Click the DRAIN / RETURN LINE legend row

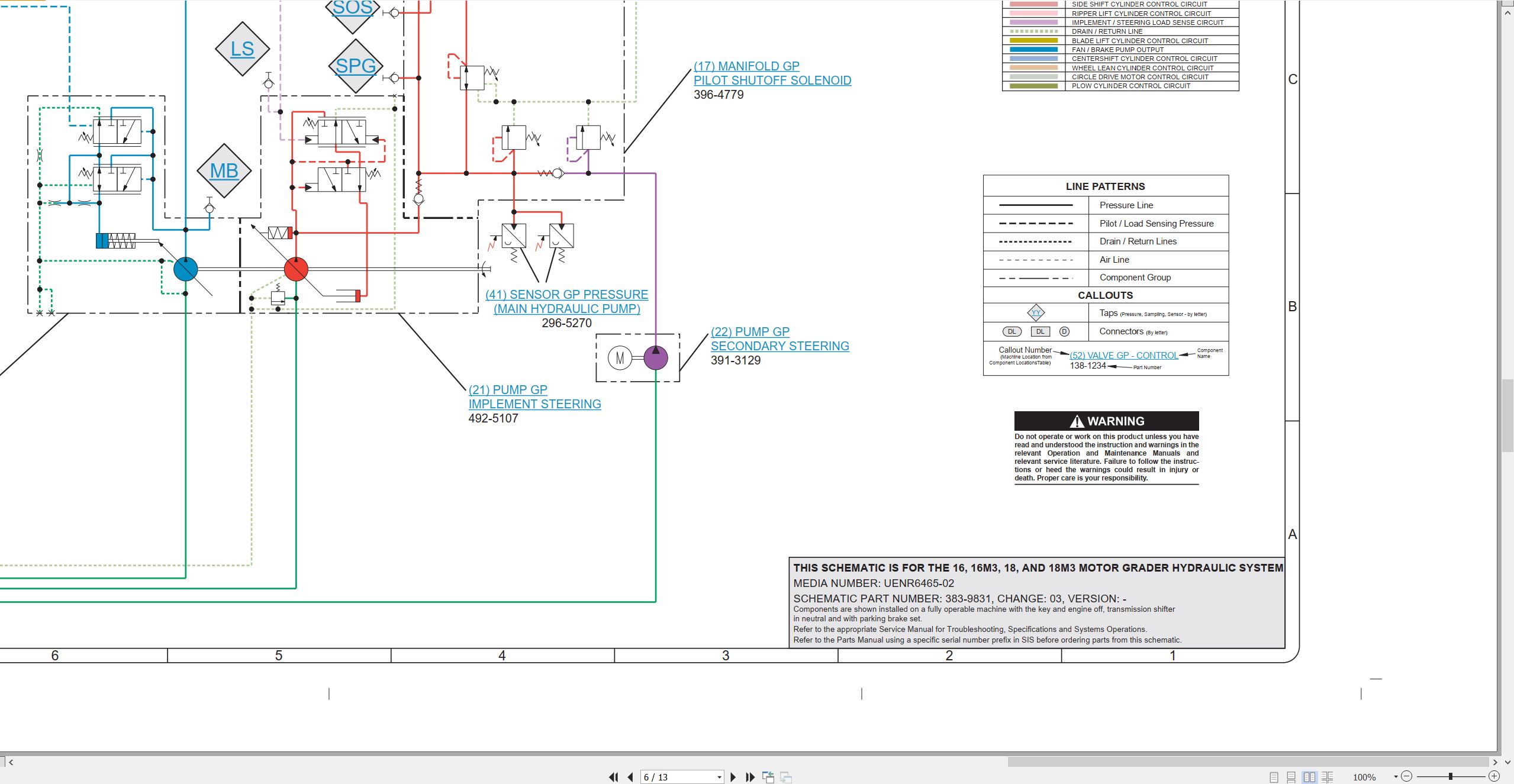click(1120, 31)
